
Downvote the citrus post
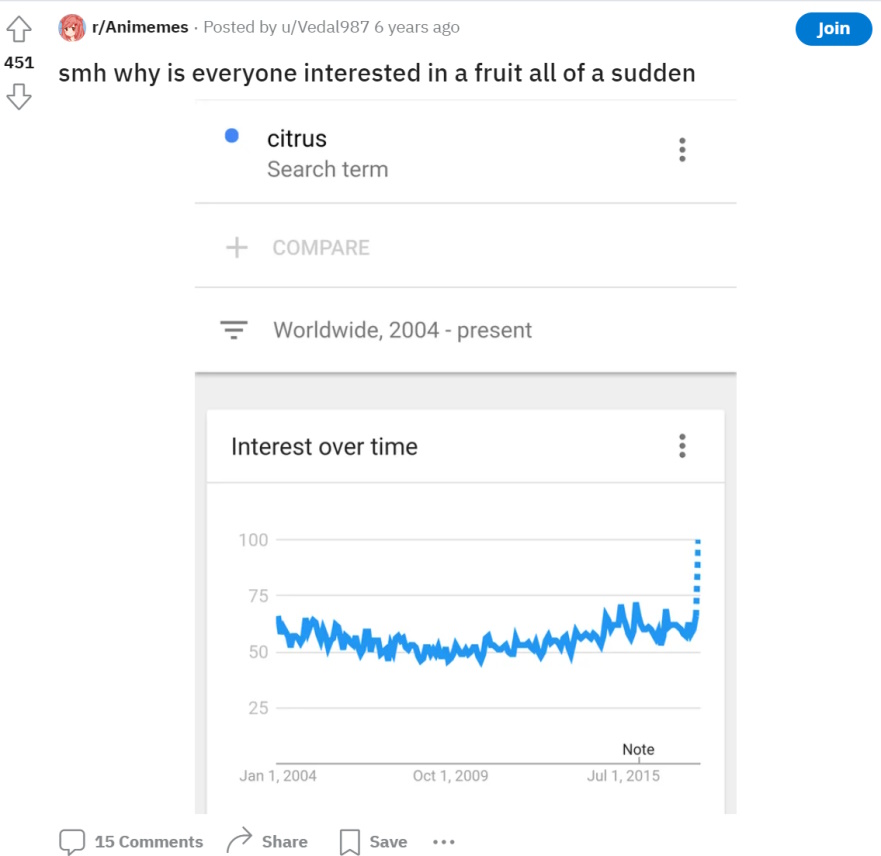19,96
